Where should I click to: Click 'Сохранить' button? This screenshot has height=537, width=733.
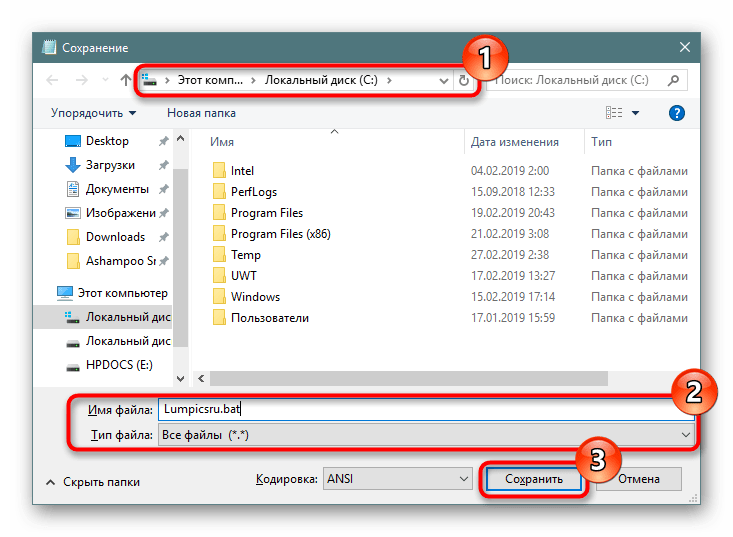[x=533, y=479]
